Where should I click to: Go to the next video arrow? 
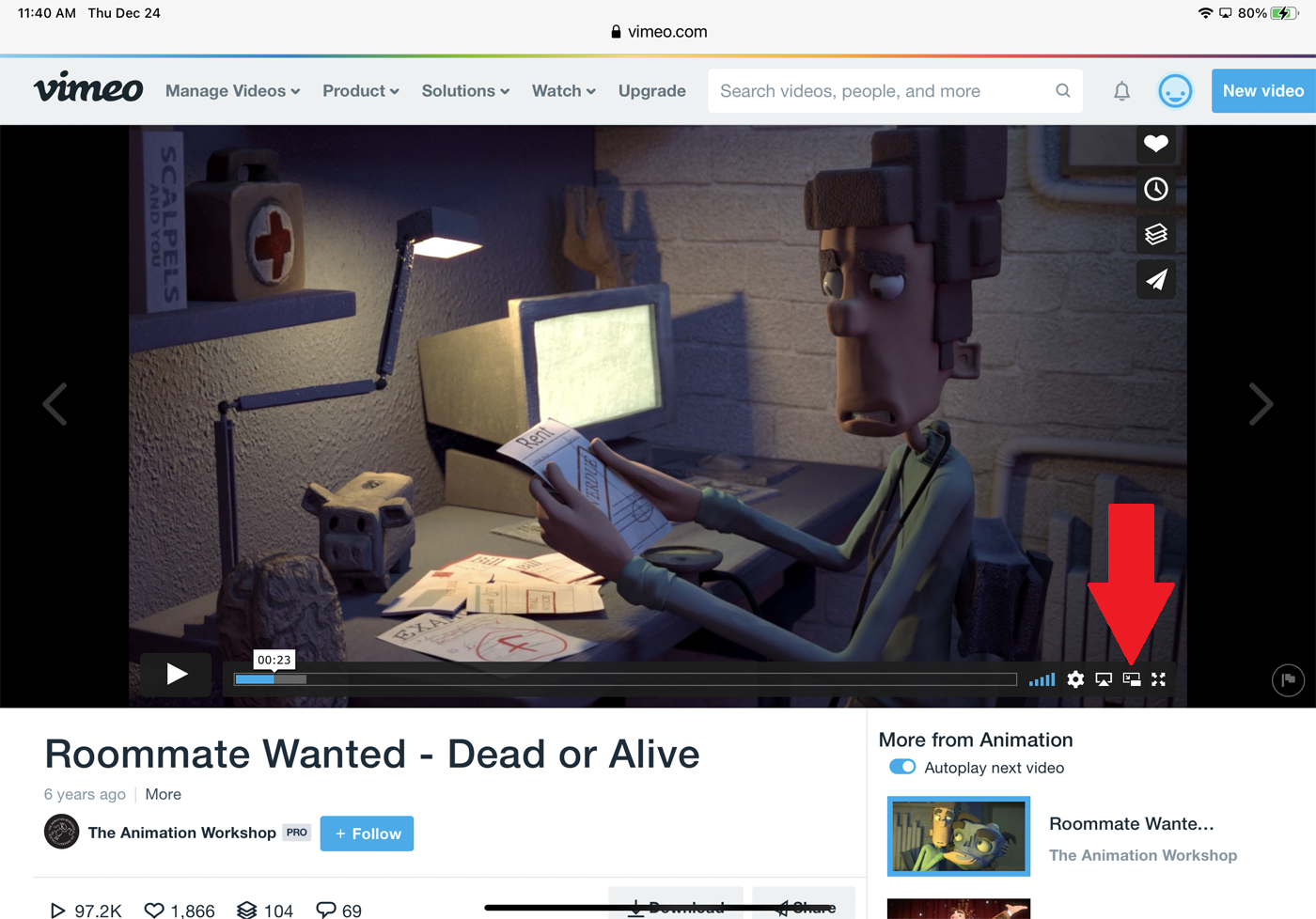coord(1261,404)
